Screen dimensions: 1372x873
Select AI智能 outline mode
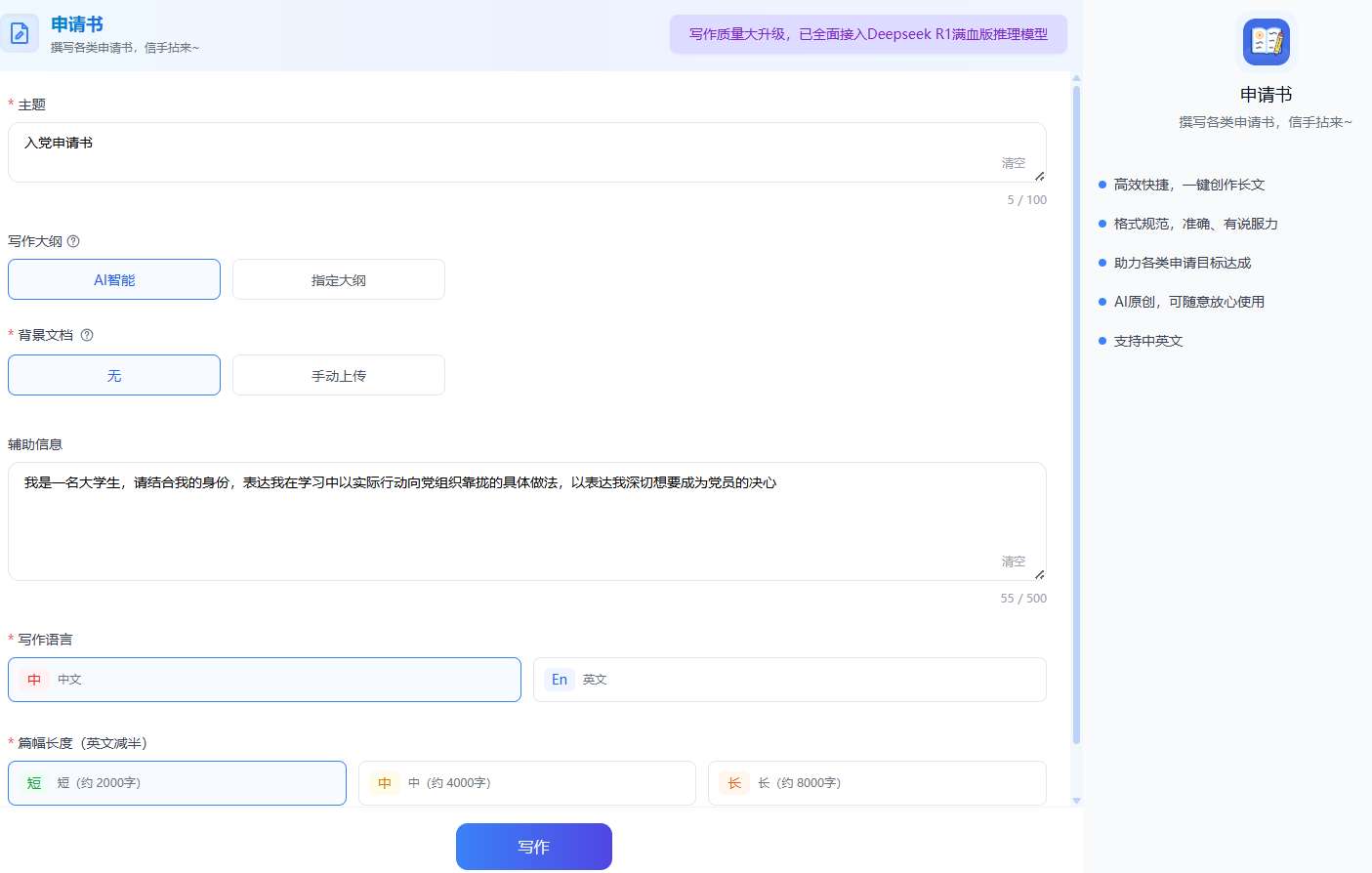tap(114, 279)
